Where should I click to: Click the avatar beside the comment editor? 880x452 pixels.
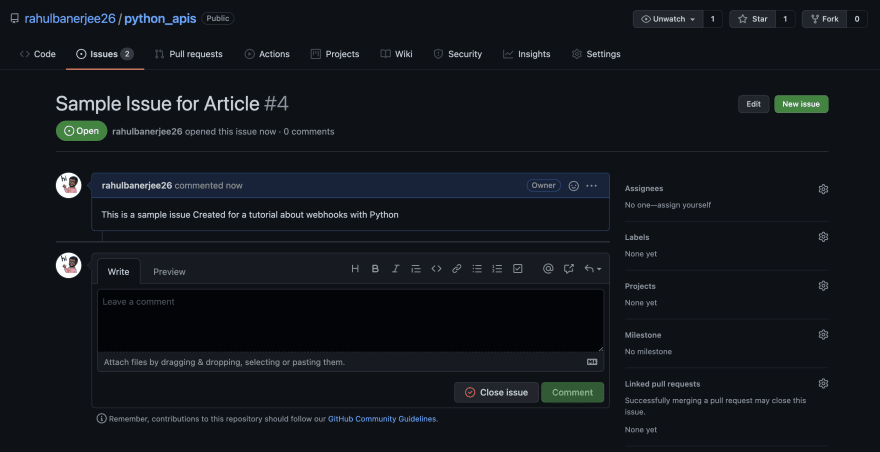coord(68,265)
